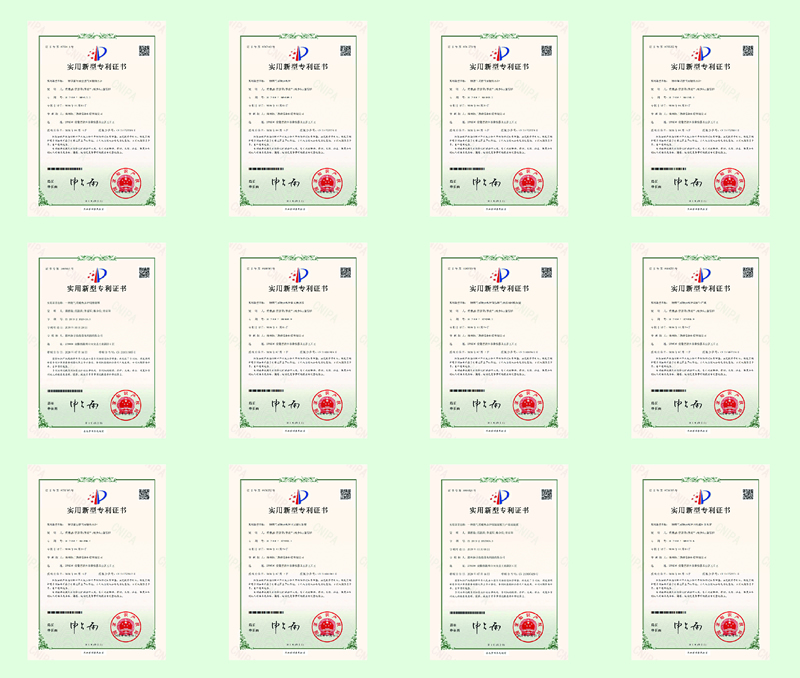Click red seal on middle row's first certificate

(125, 402)
